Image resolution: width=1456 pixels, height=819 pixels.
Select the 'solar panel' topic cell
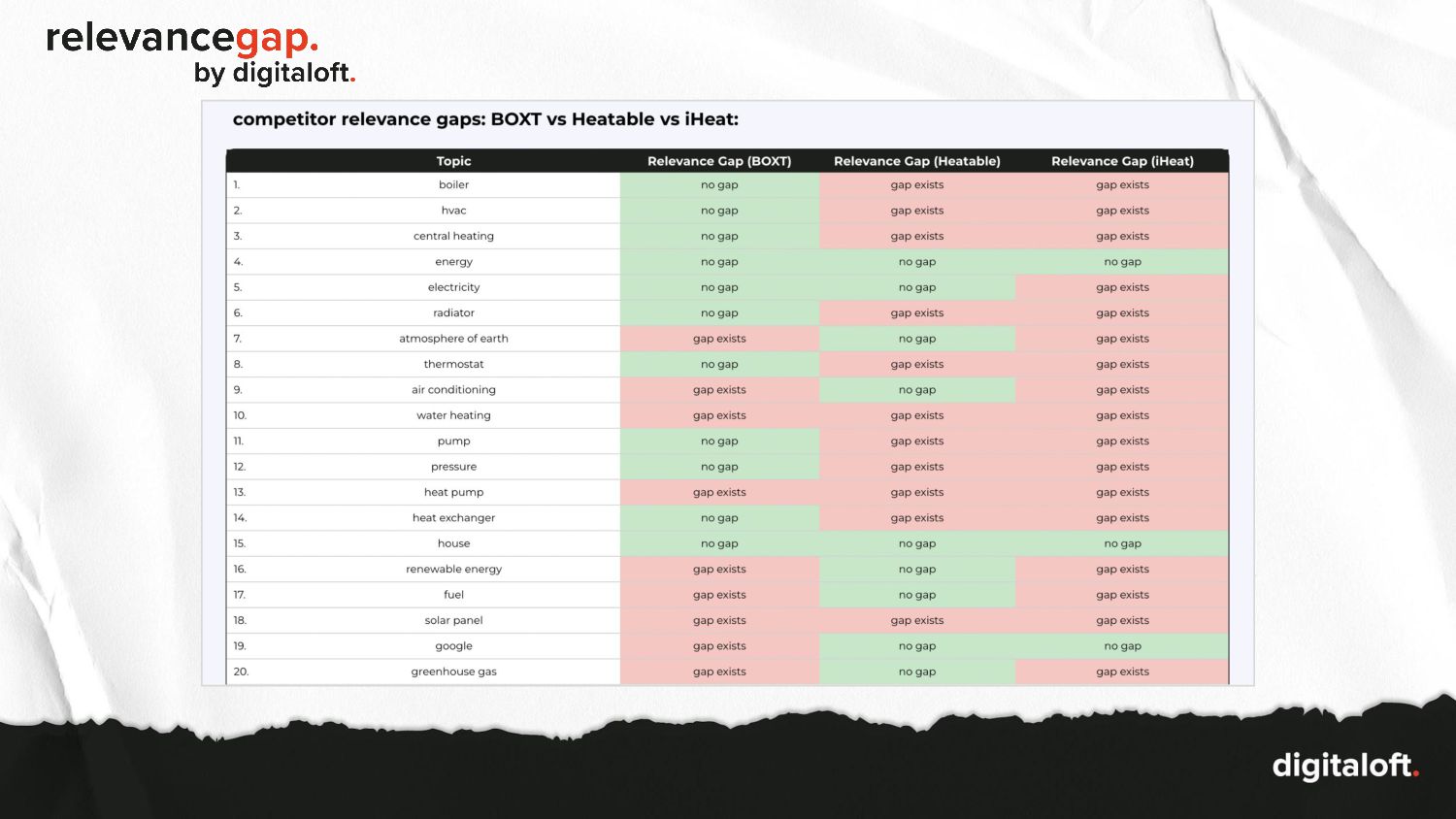pyautogui.click(x=453, y=620)
